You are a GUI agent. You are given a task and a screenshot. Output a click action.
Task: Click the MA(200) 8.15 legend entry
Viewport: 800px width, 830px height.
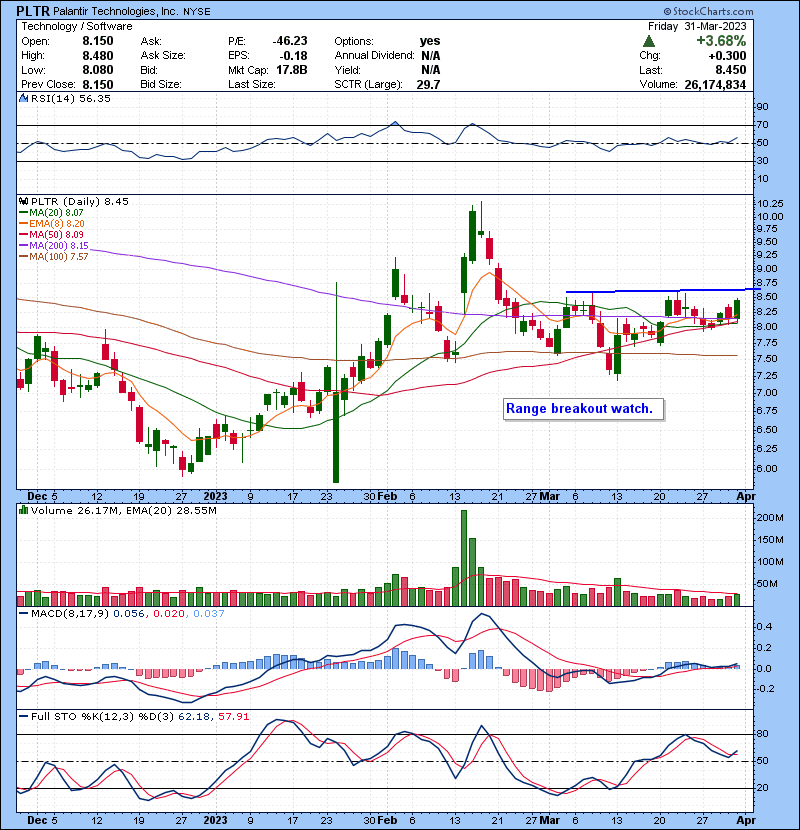(x=54, y=246)
